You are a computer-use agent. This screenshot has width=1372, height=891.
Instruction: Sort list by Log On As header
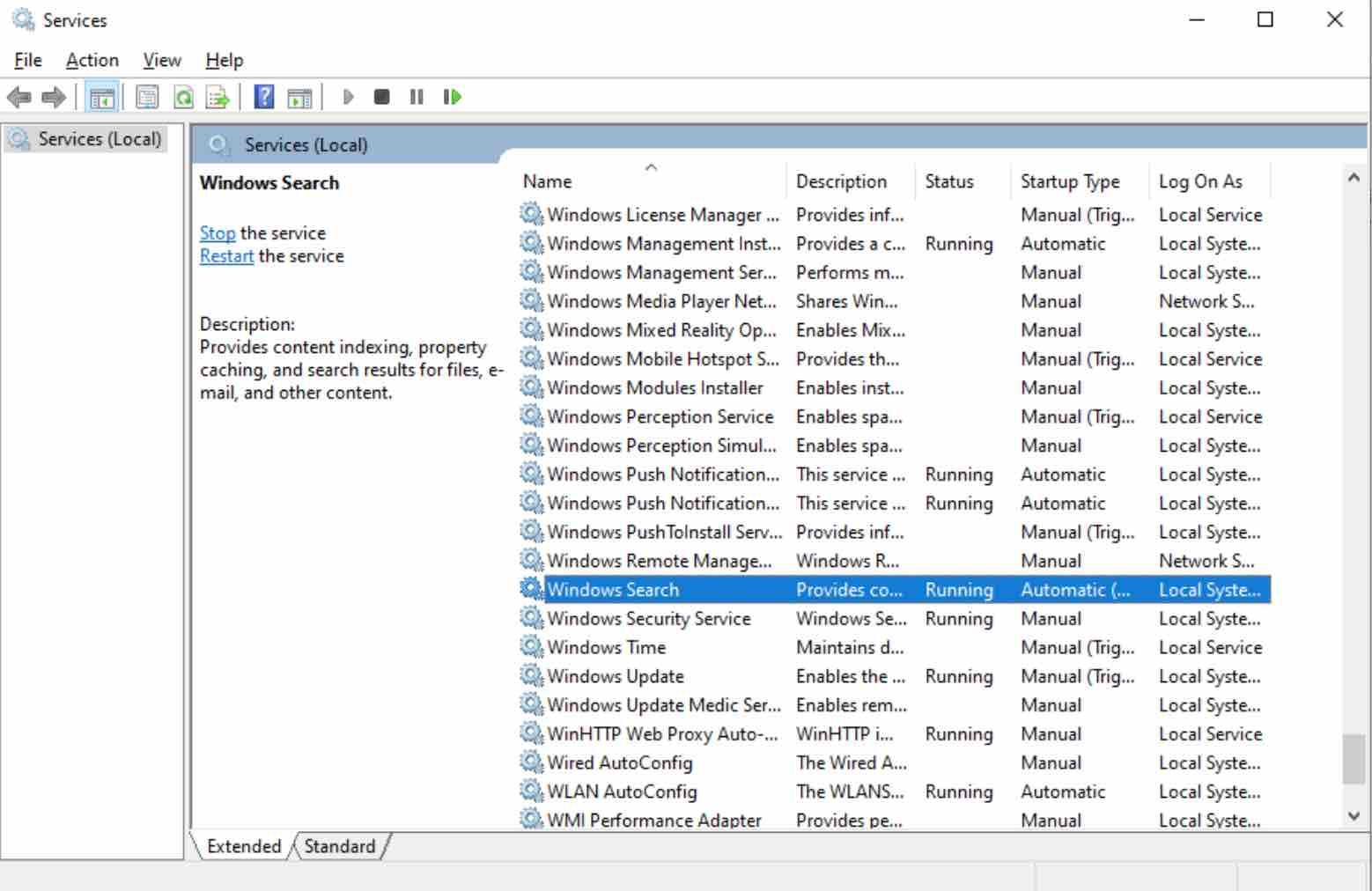pos(1210,181)
